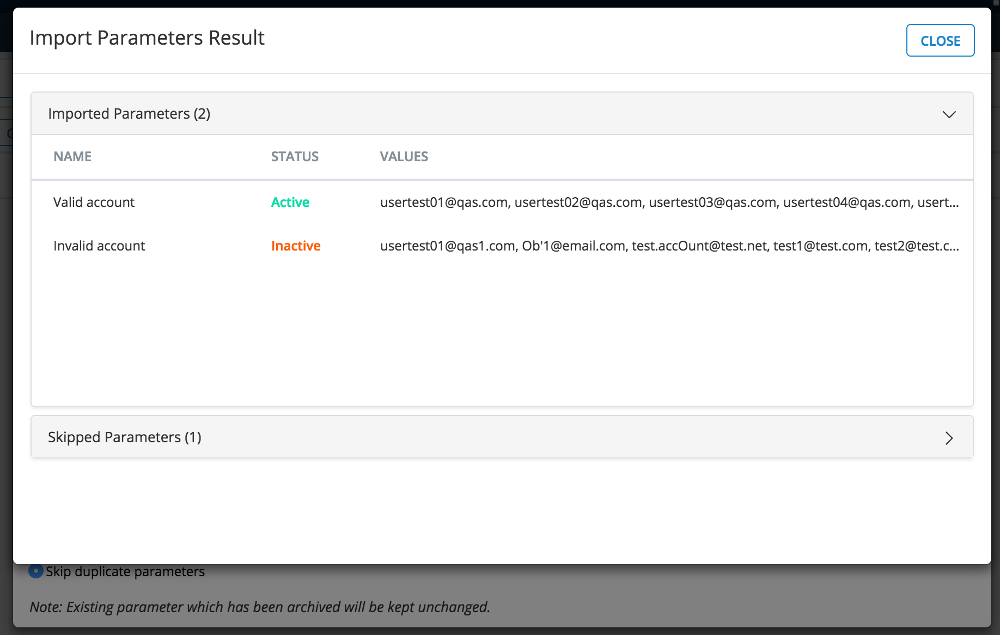Screen dimensions: 1000x635
Task: Close the Import Parameters Result dialog
Action: point(940,41)
